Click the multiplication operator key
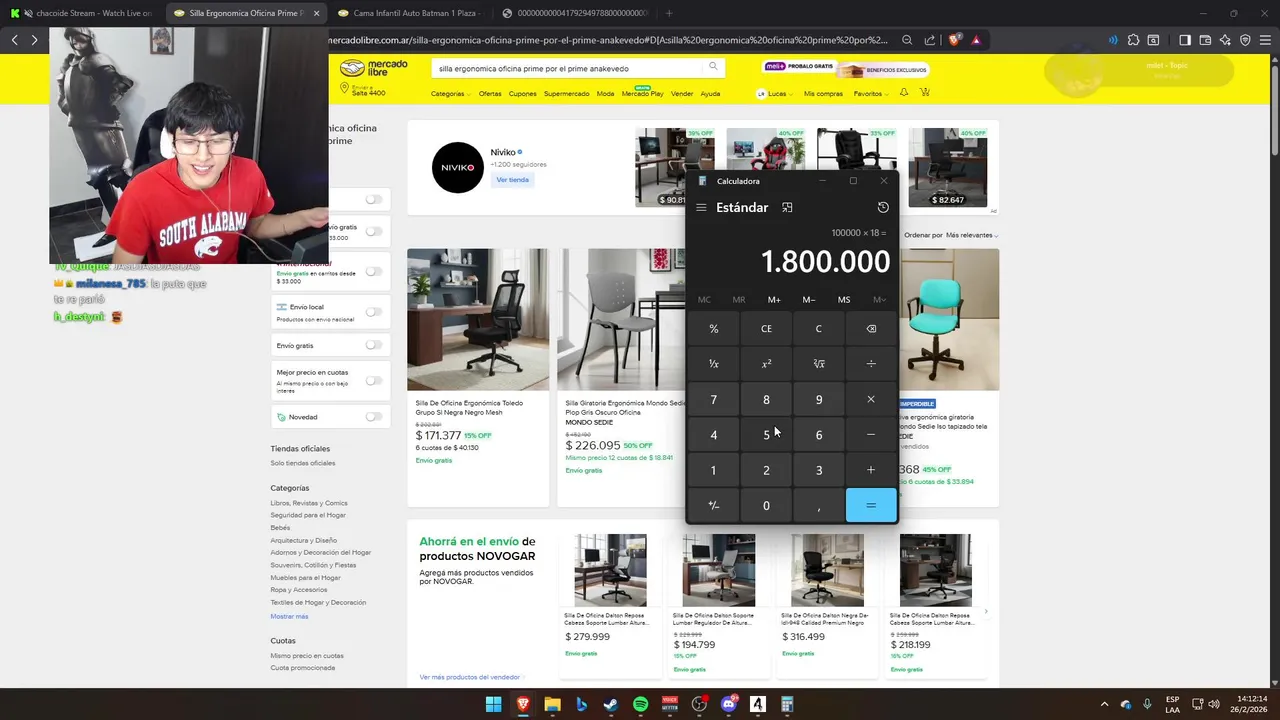 point(871,399)
